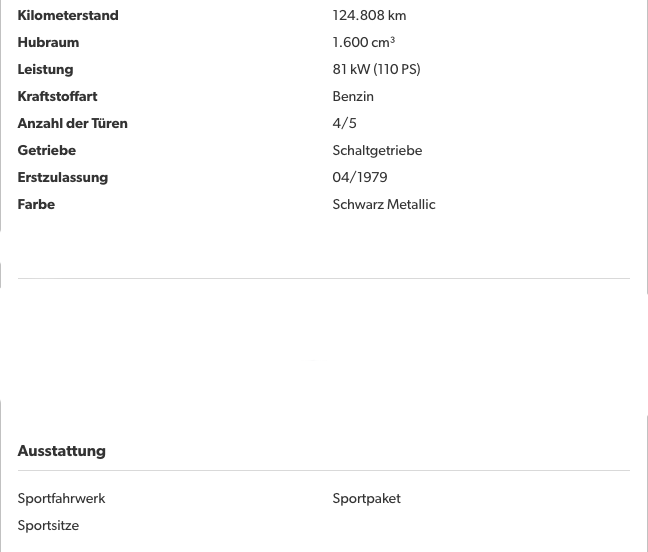The height and width of the screenshot is (552, 648).
Task: Click the Sportfahrwerk equipment item
Action: pos(61,498)
